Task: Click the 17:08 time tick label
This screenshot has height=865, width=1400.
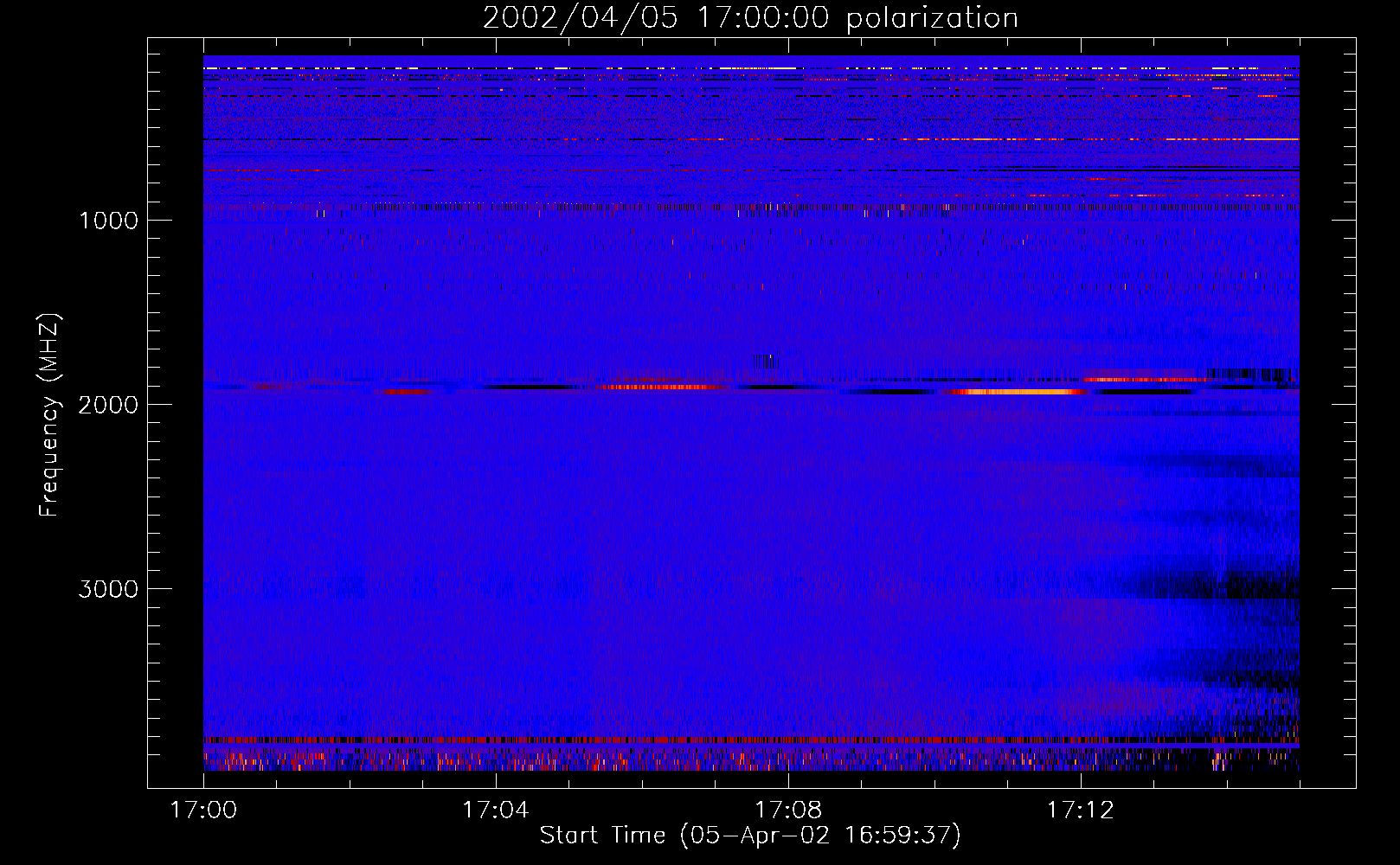Action: (x=787, y=811)
